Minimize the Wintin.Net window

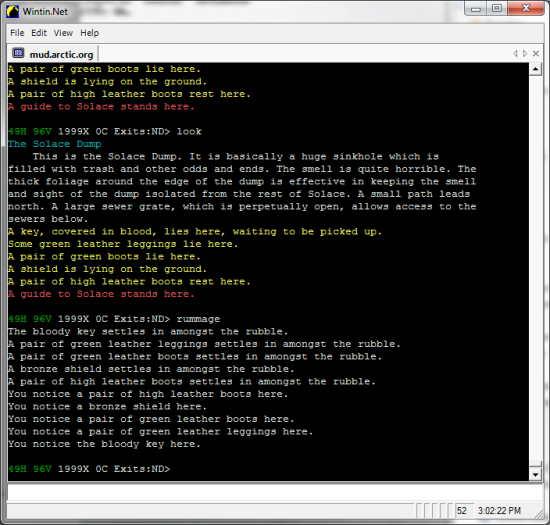tap(476, 8)
